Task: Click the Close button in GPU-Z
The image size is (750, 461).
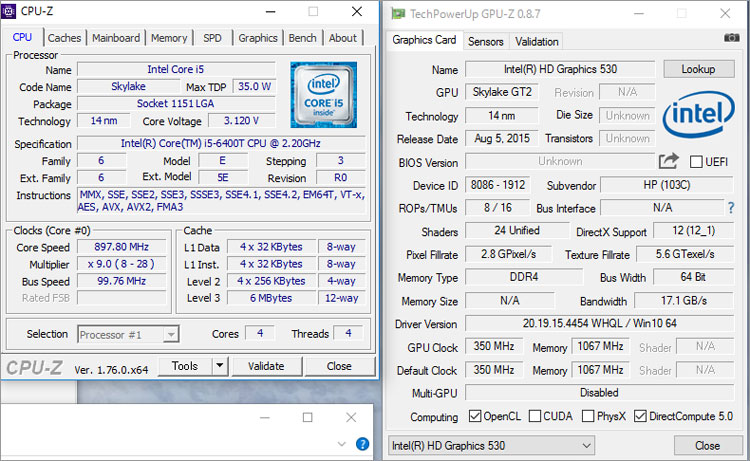Action: (x=707, y=446)
